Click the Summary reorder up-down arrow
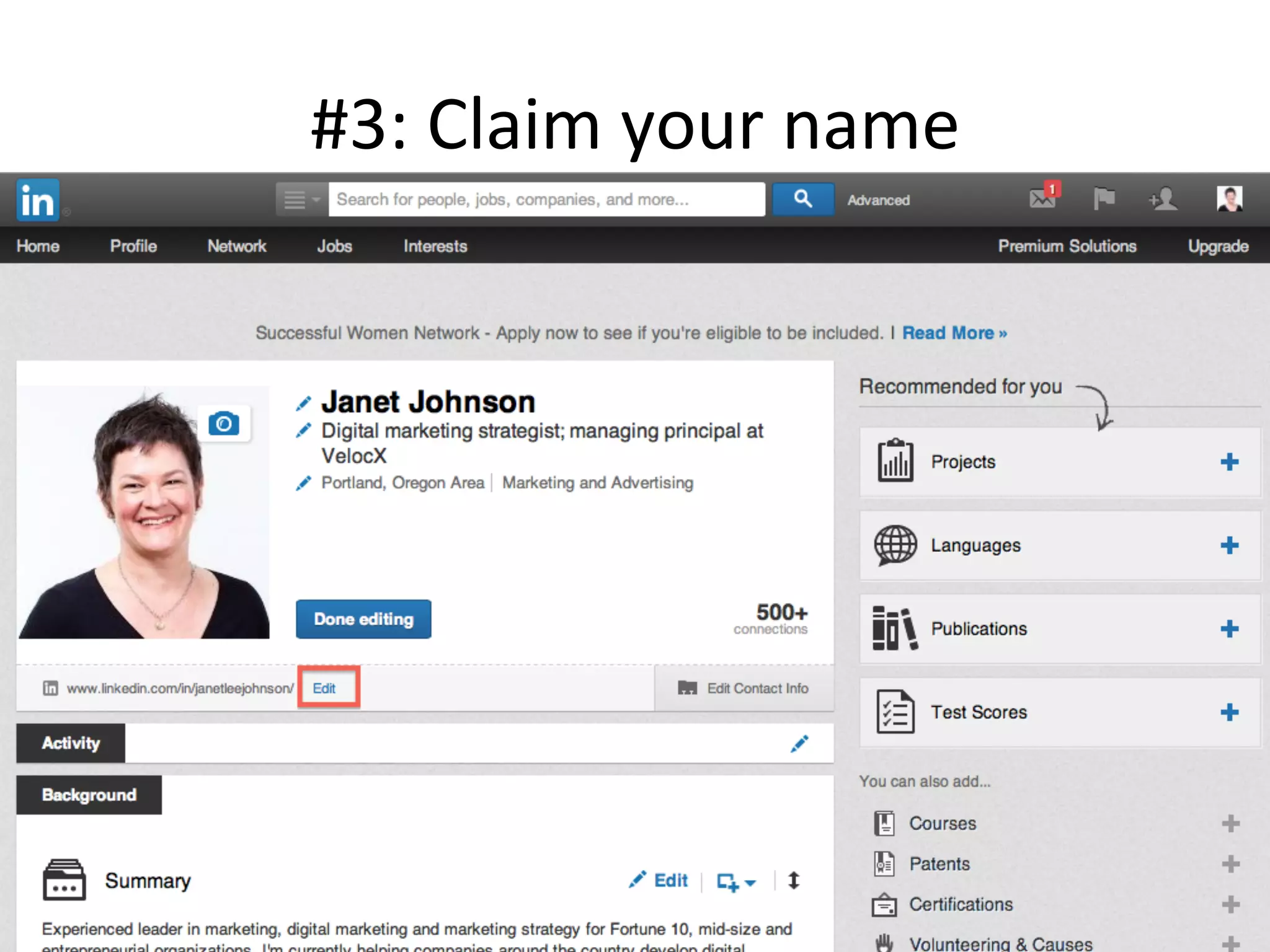The width and height of the screenshot is (1270, 952). tap(794, 881)
